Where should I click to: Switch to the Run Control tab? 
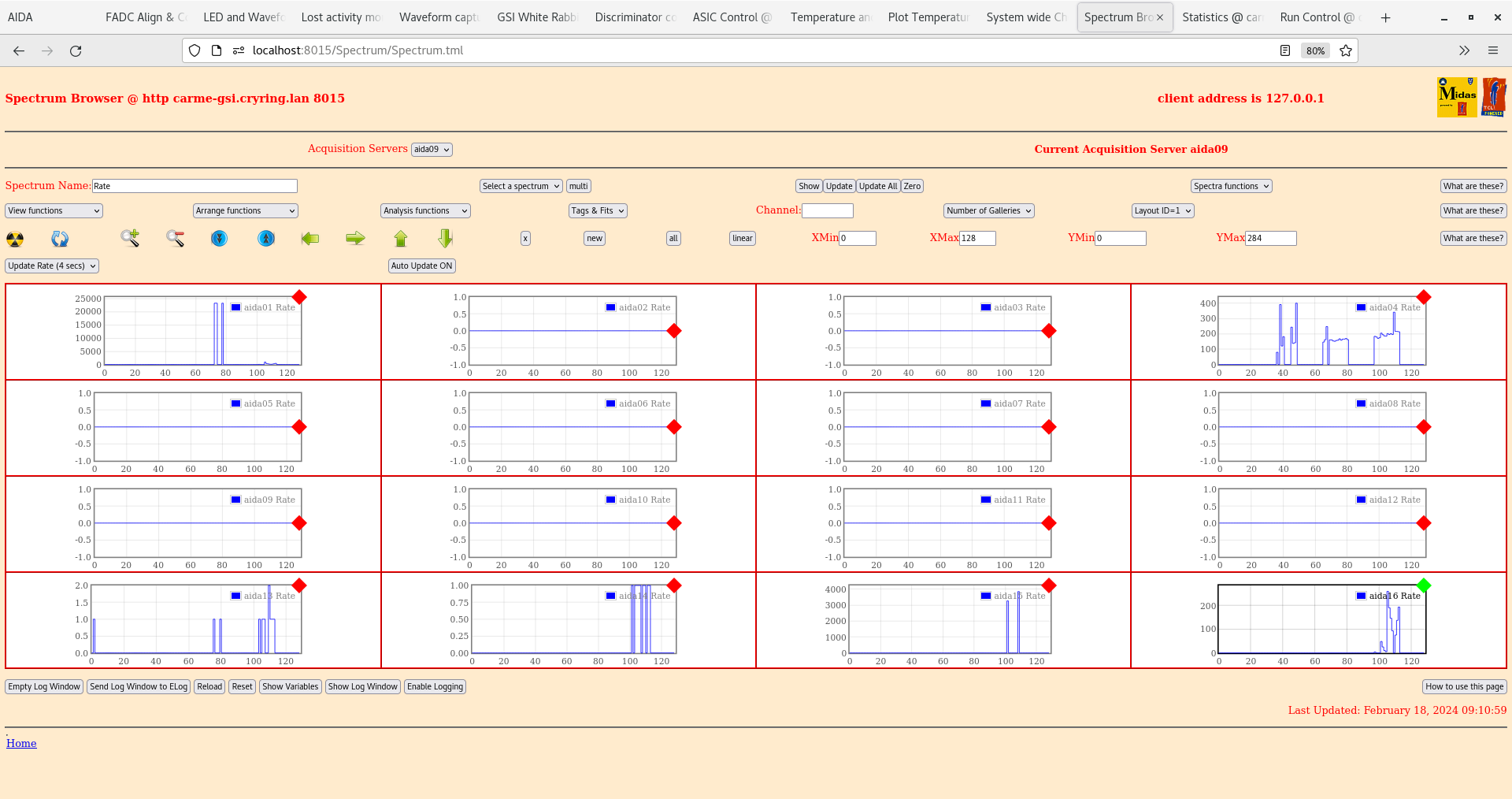1316,17
